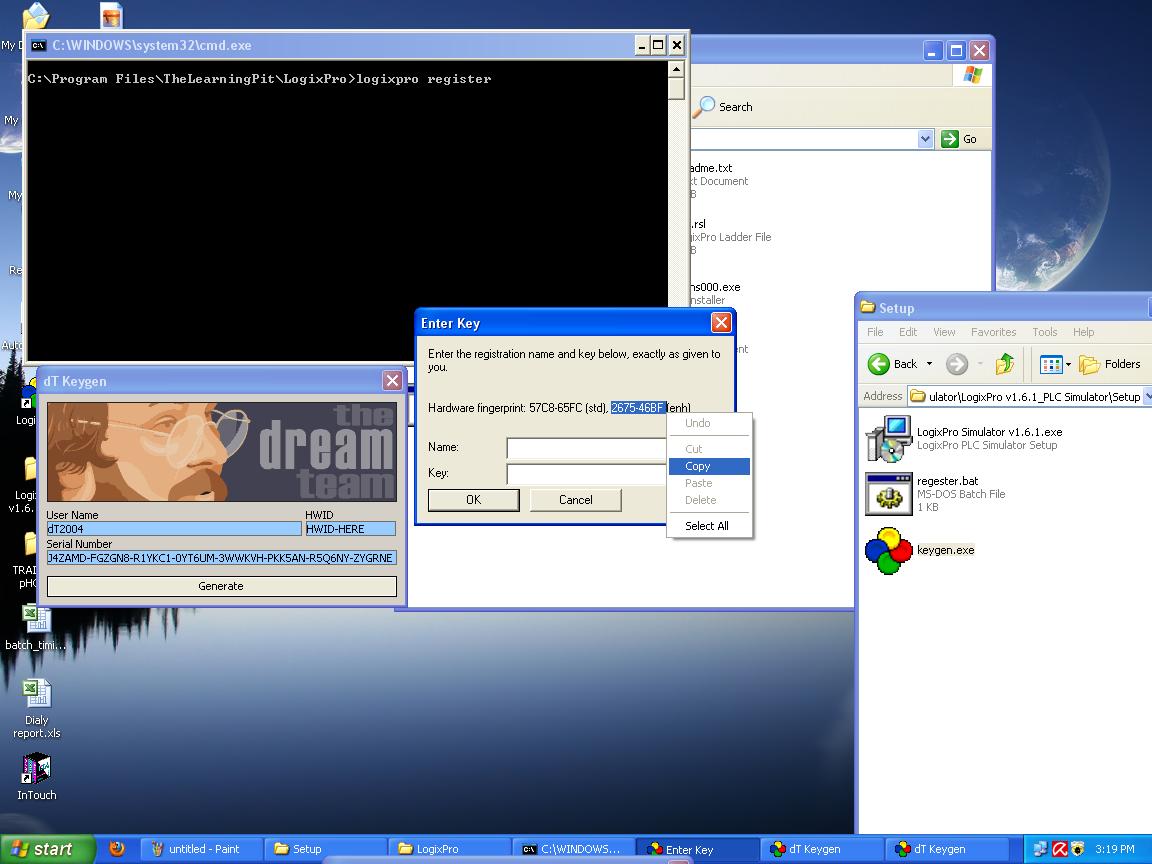1152x864 pixels.
Task: Toggle the Folders pane in Setup
Action: point(1110,364)
